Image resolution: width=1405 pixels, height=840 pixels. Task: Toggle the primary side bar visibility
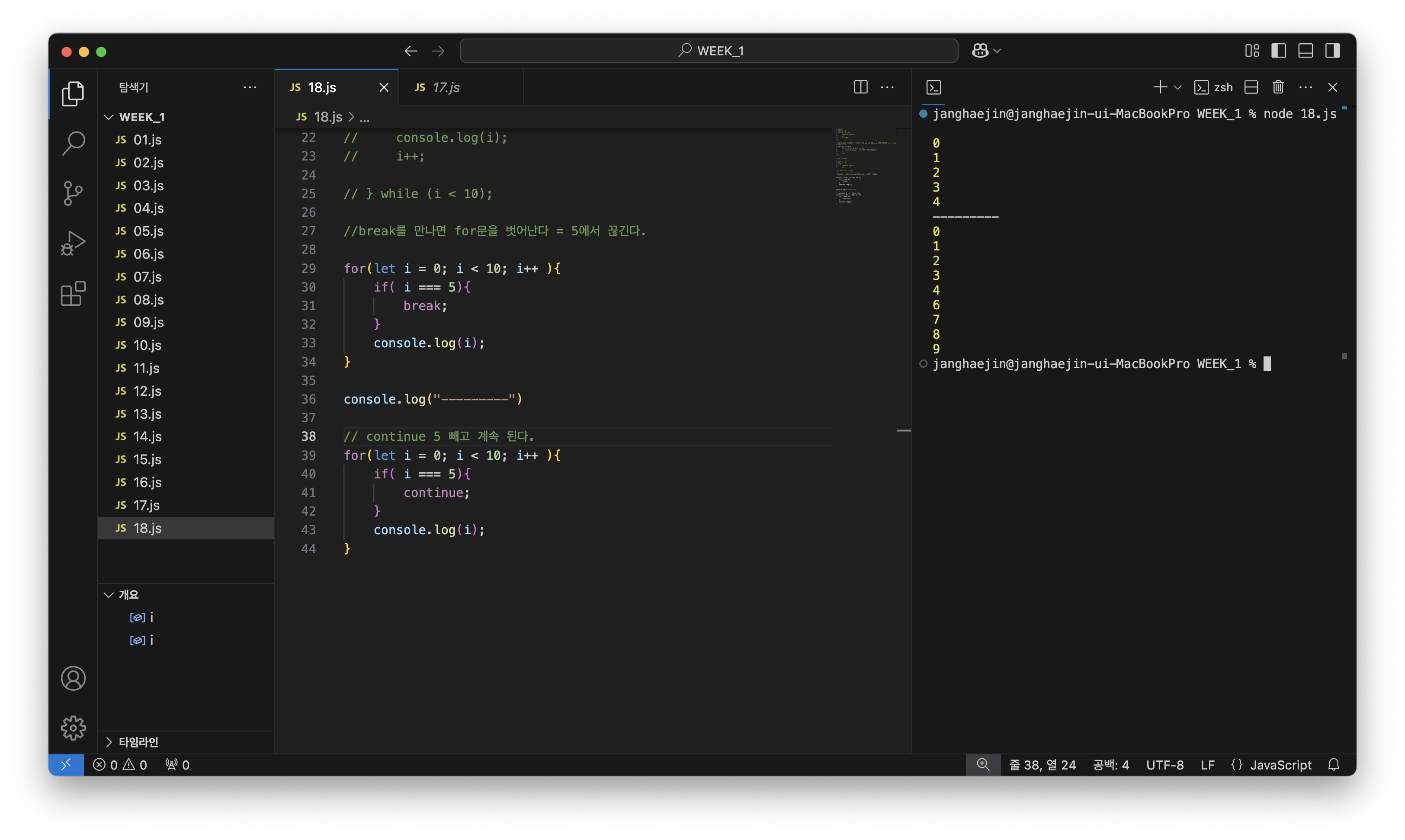1279,51
